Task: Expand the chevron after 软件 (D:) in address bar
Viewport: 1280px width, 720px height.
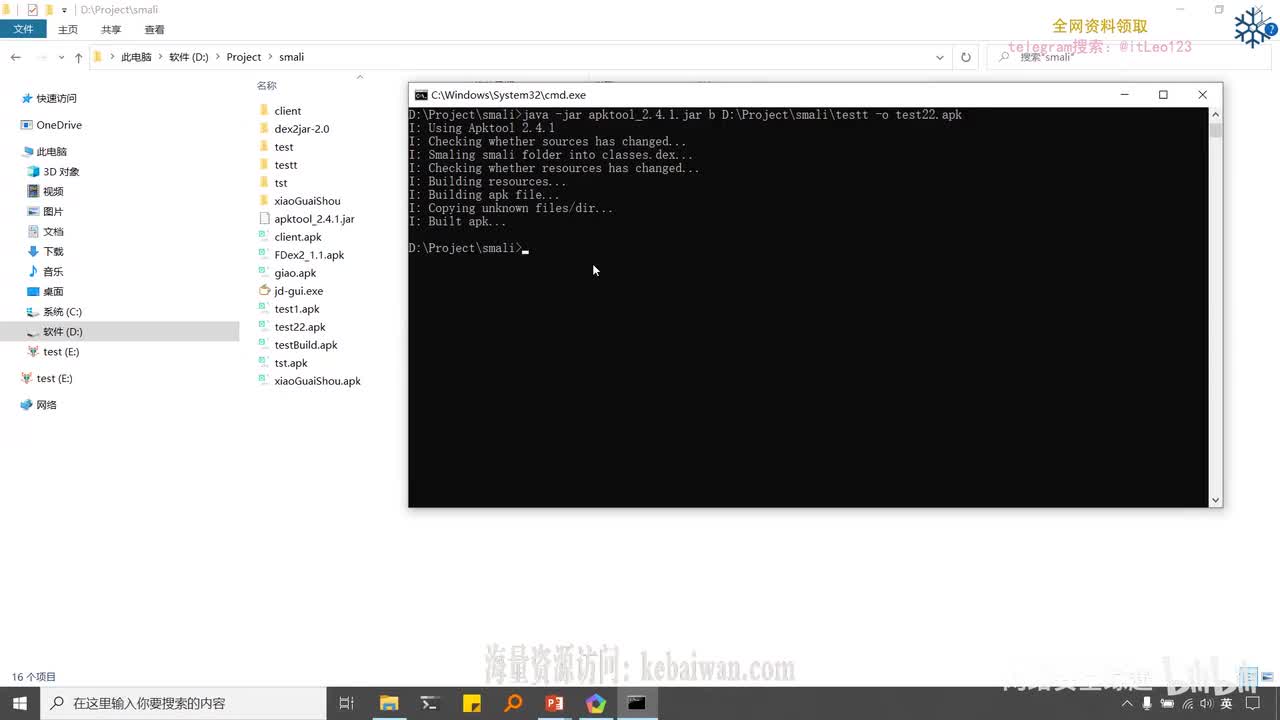Action: [x=217, y=57]
